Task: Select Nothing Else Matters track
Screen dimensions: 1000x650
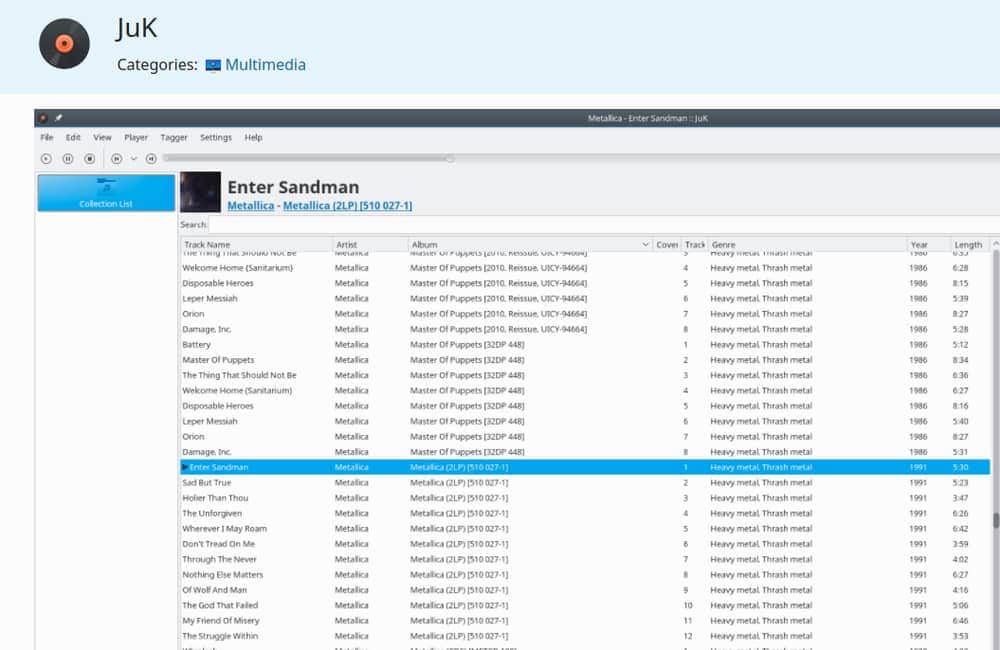Action: 585,575
